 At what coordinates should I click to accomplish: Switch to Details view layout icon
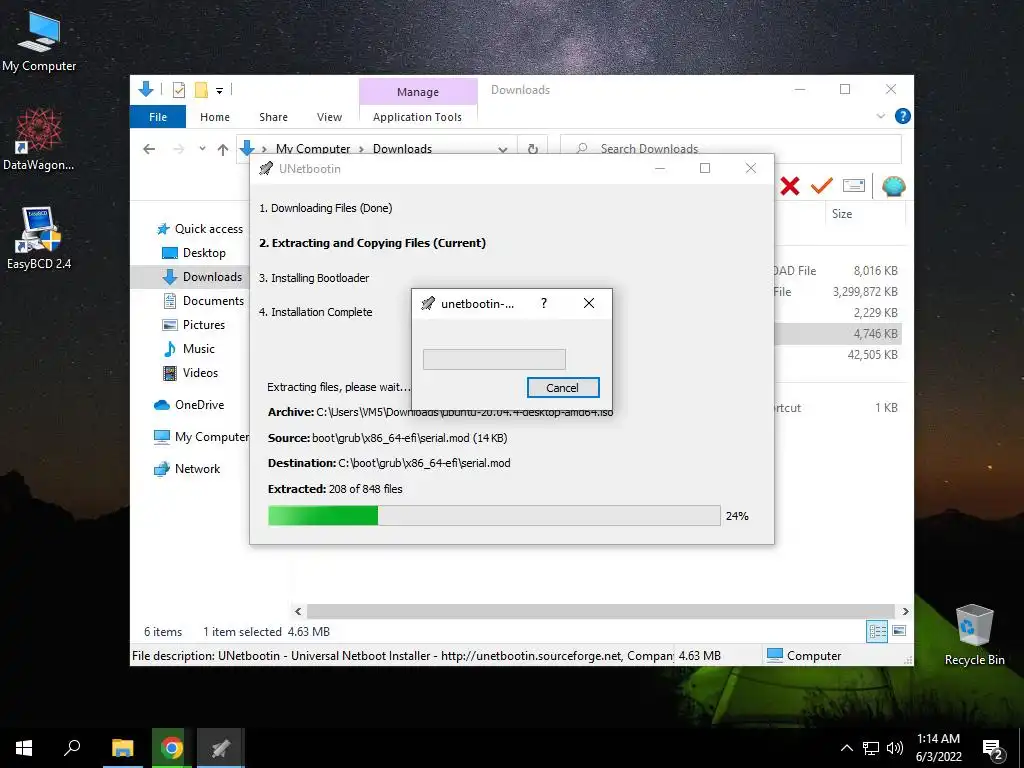click(878, 631)
